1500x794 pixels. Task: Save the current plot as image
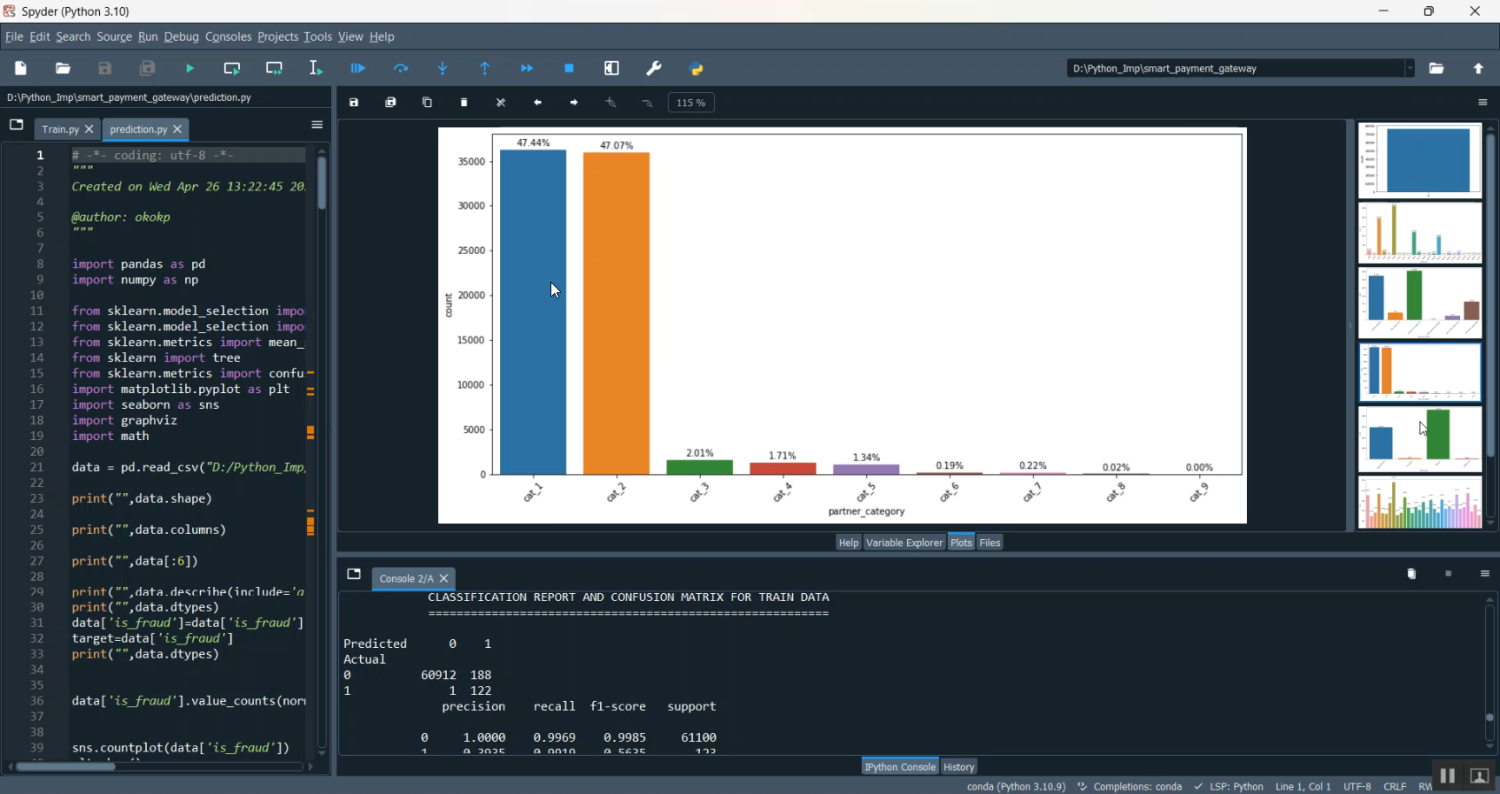354,102
